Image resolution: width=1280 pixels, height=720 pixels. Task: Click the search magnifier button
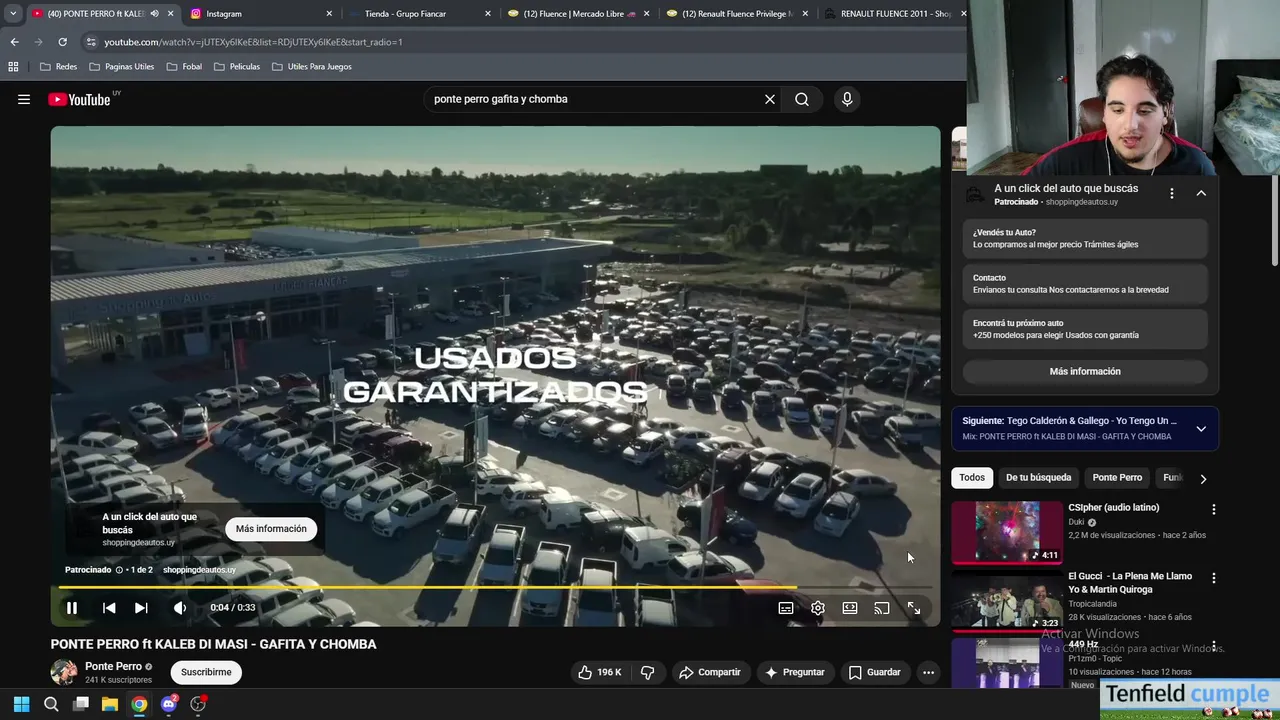(802, 99)
